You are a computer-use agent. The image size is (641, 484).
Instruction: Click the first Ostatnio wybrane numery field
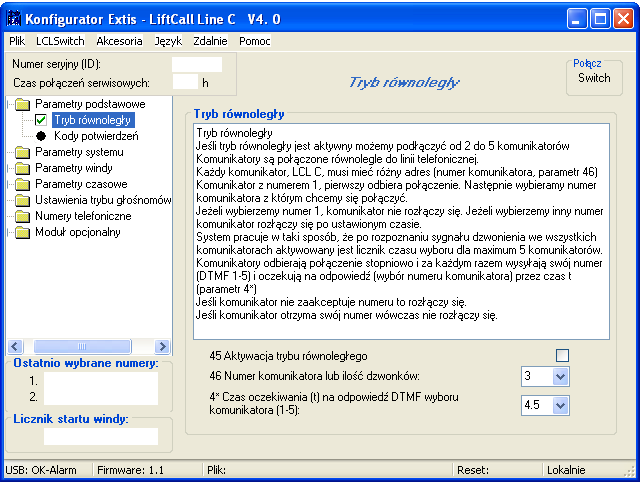(x=101, y=381)
